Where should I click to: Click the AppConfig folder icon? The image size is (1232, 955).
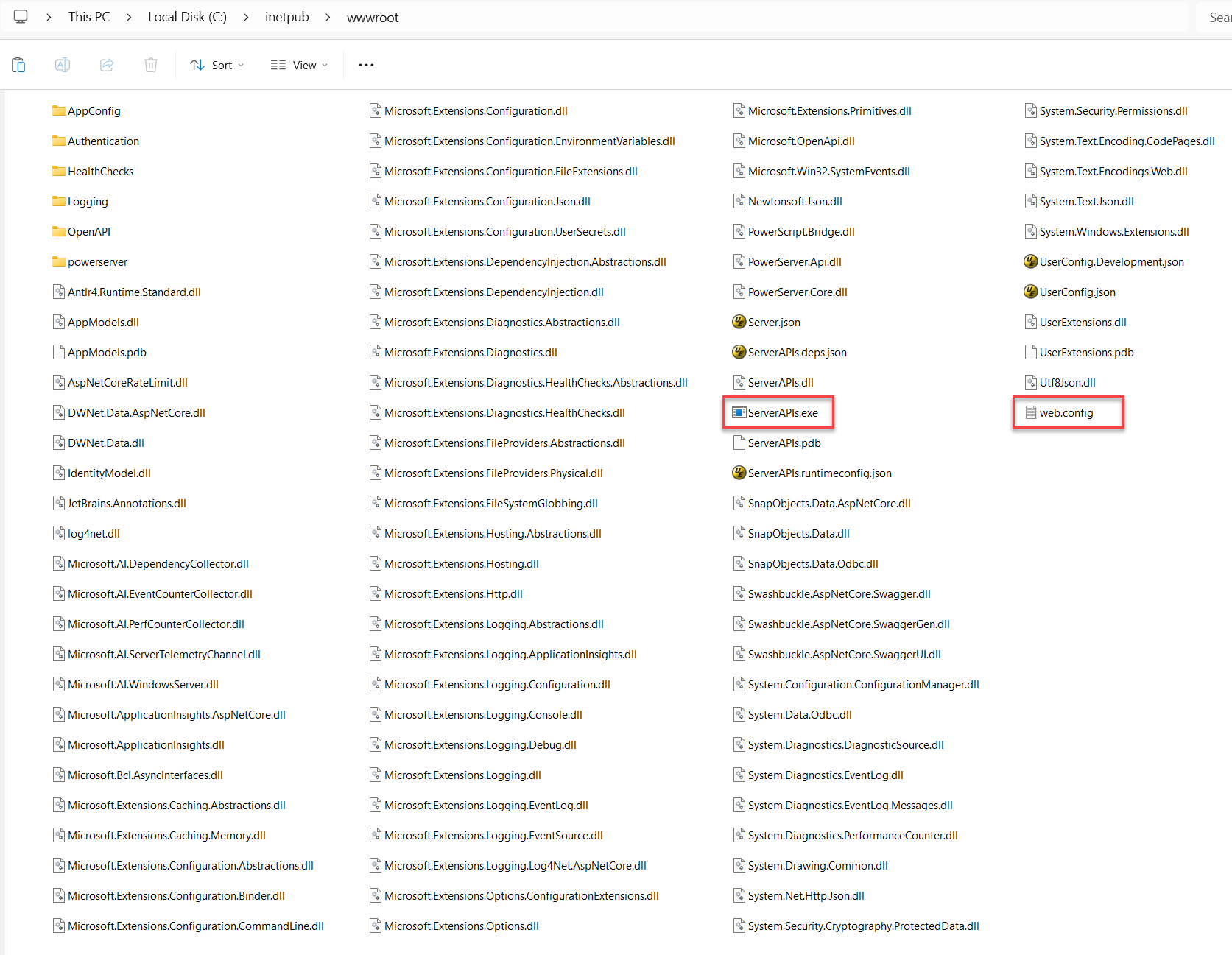(x=59, y=110)
